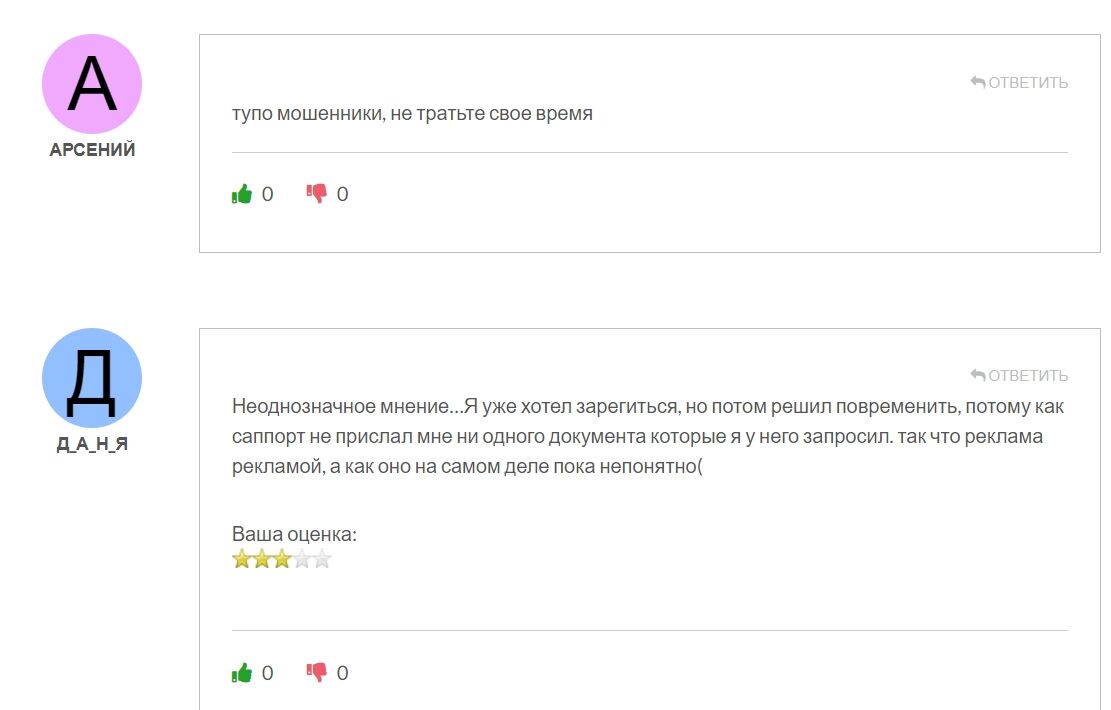The width and height of the screenshot is (1111, 710).
Task: Like Д_А_Н_Я's review with thumbs up
Action: coord(241,673)
